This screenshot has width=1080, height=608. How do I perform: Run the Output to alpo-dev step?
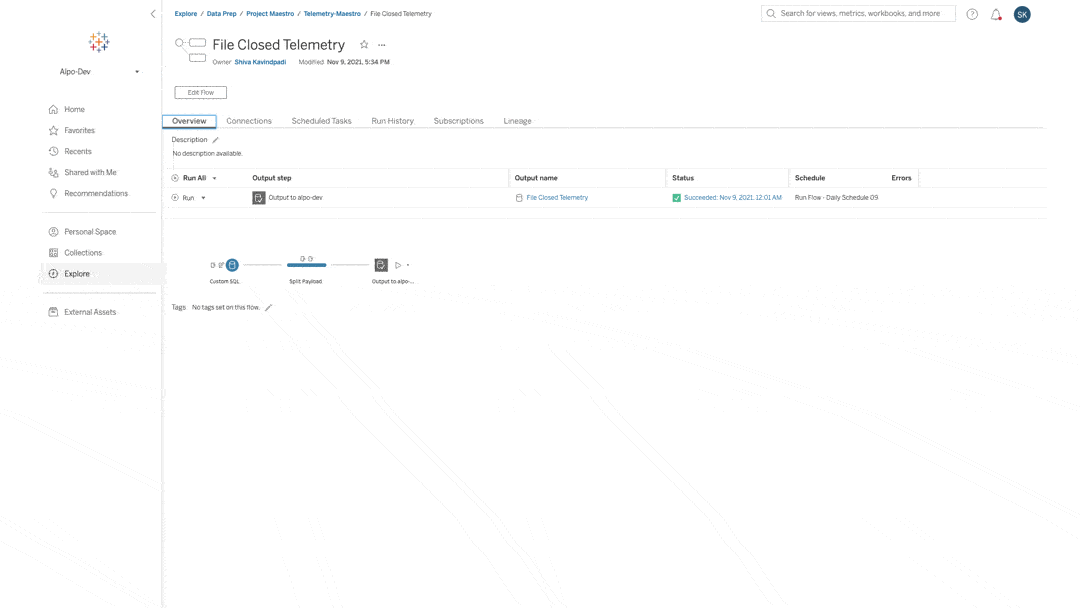click(183, 198)
